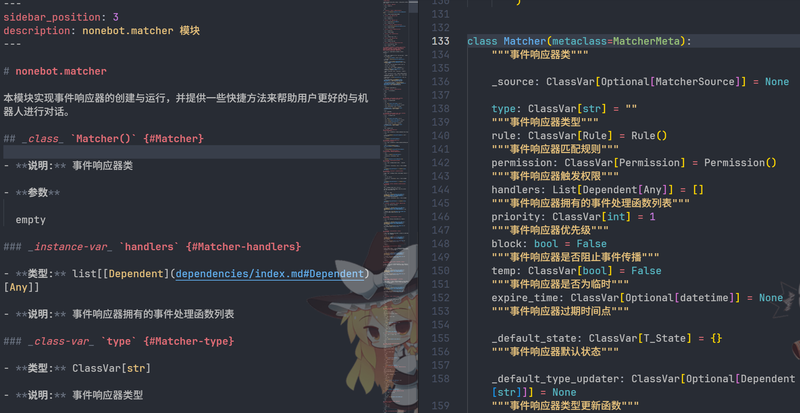Click the 事件响应器类型更新函数 docstring on line 159
The image size is (800, 413).
click(x=565, y=406)
